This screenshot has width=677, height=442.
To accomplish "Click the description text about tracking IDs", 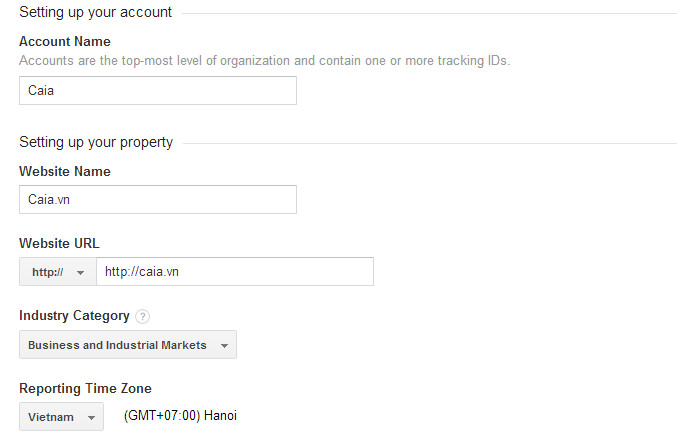I will click(265, 61).
